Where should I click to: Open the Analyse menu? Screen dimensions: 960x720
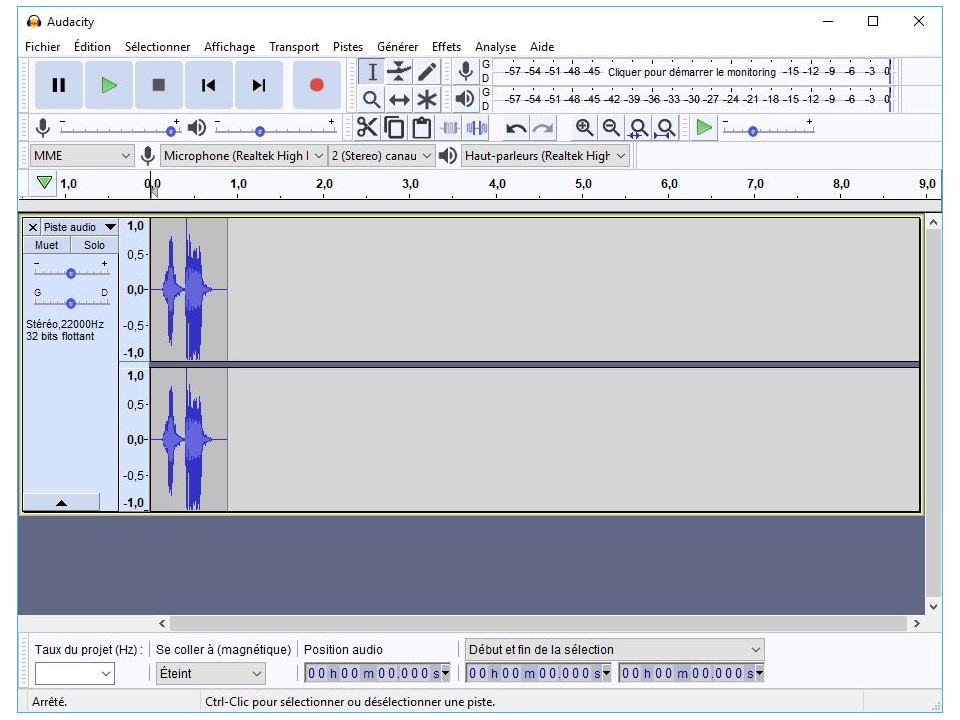(495, 47)
